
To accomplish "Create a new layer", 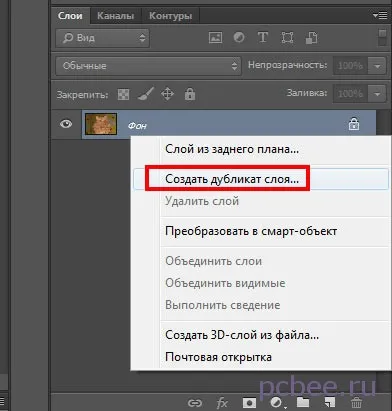I will click(x=329, y=403).
